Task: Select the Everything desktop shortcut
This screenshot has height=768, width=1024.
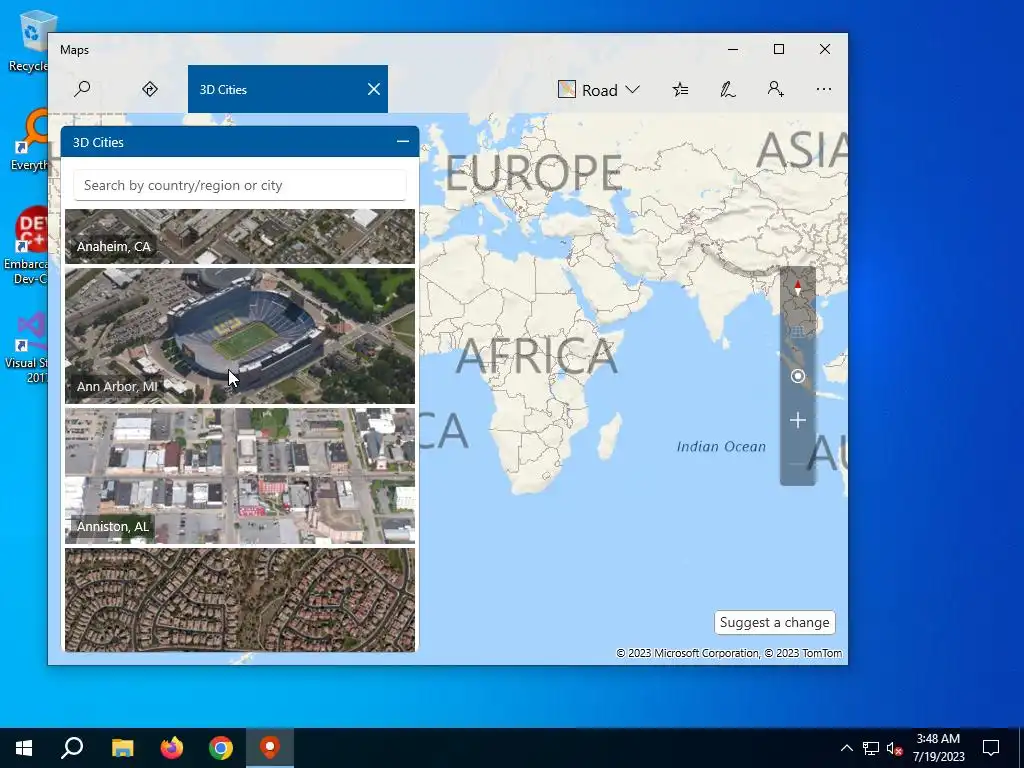Action: 27,140
